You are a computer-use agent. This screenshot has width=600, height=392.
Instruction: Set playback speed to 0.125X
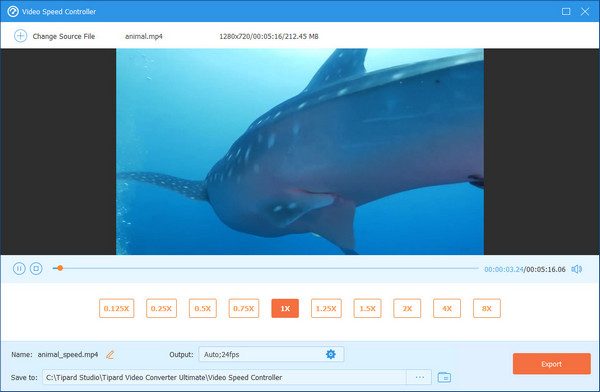pyautogui.click(x=117, y=308)
